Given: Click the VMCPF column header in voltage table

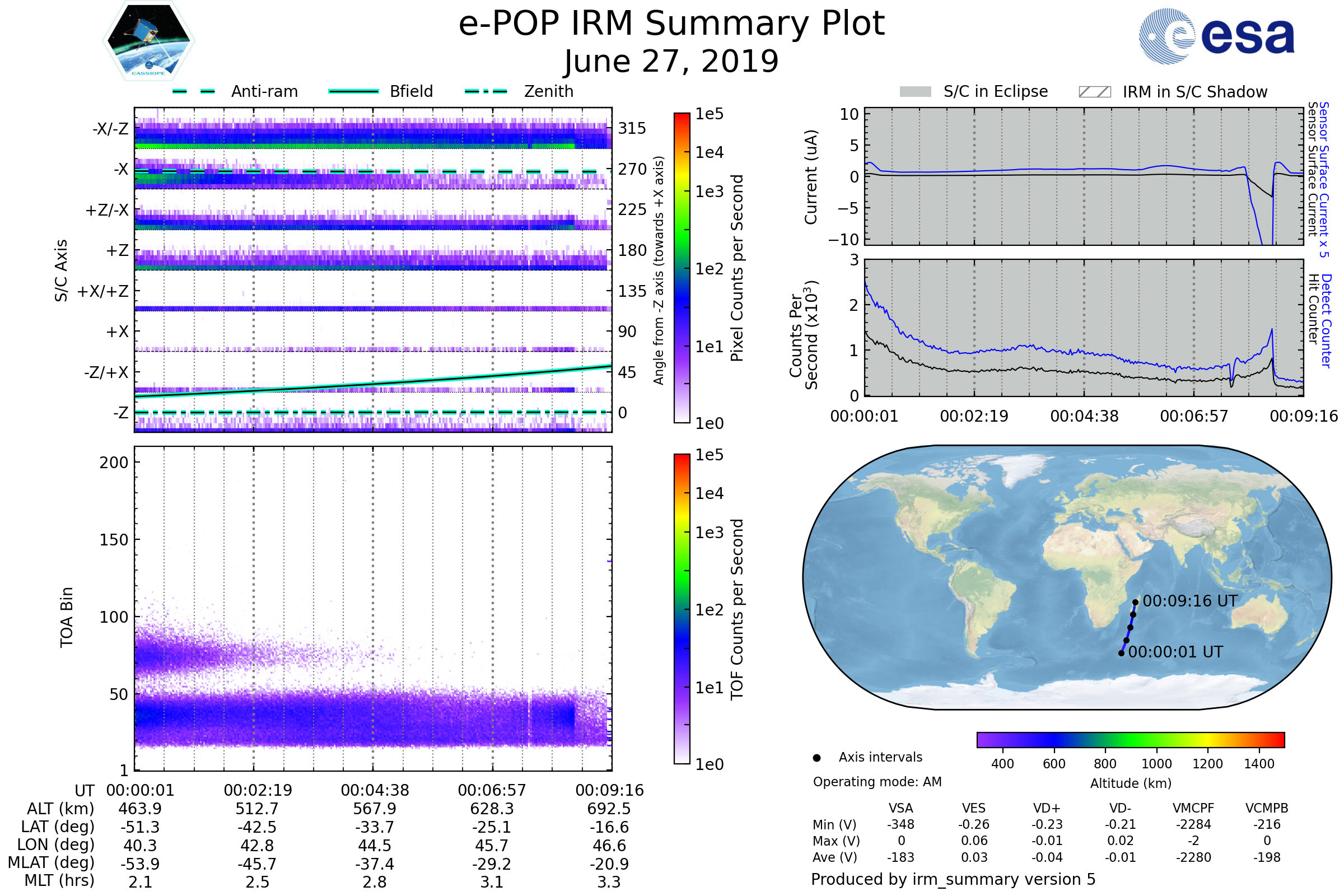Looking at the screenshot, I should (1193, 808).
